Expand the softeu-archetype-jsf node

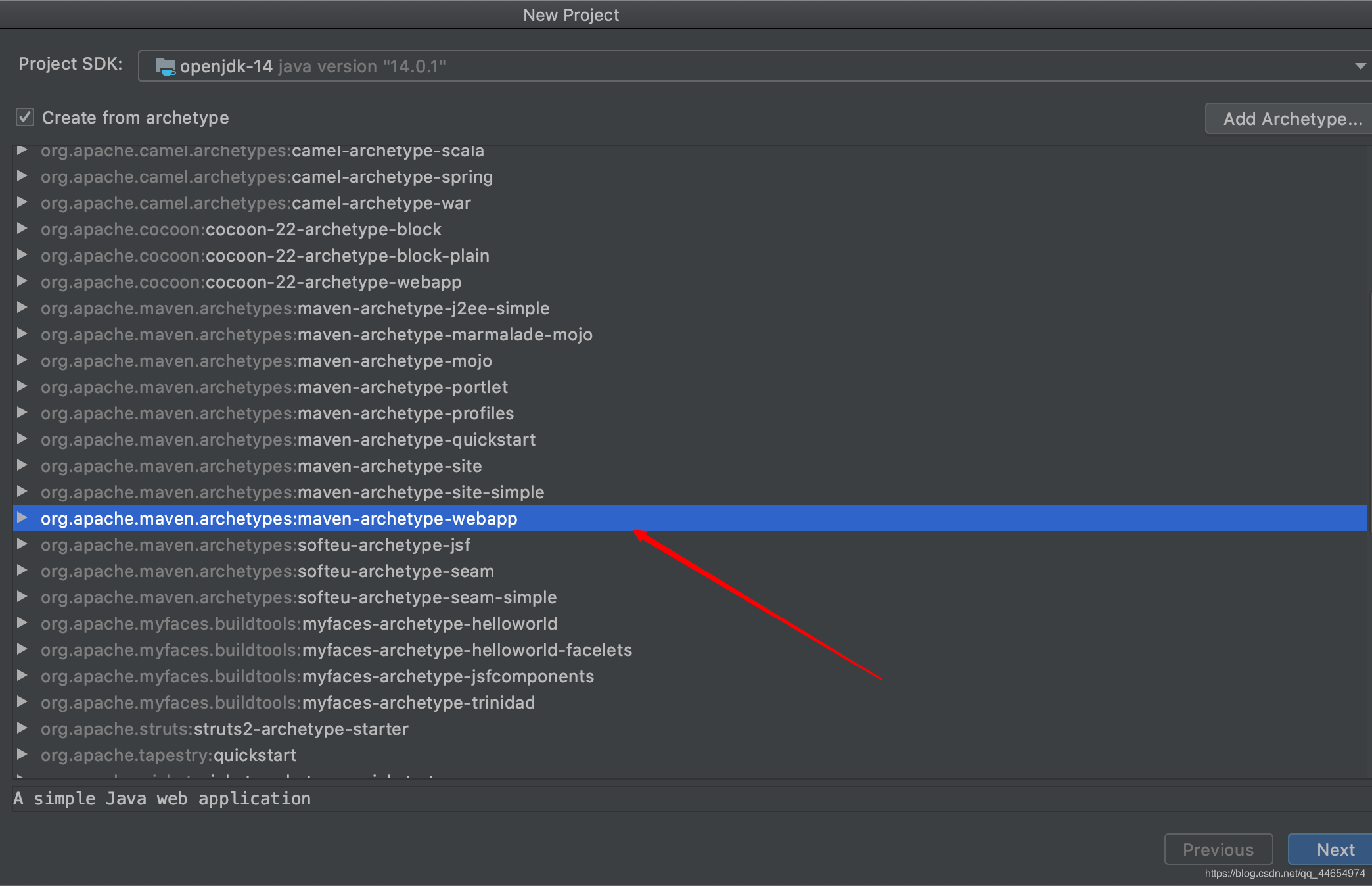coord(22,544)
